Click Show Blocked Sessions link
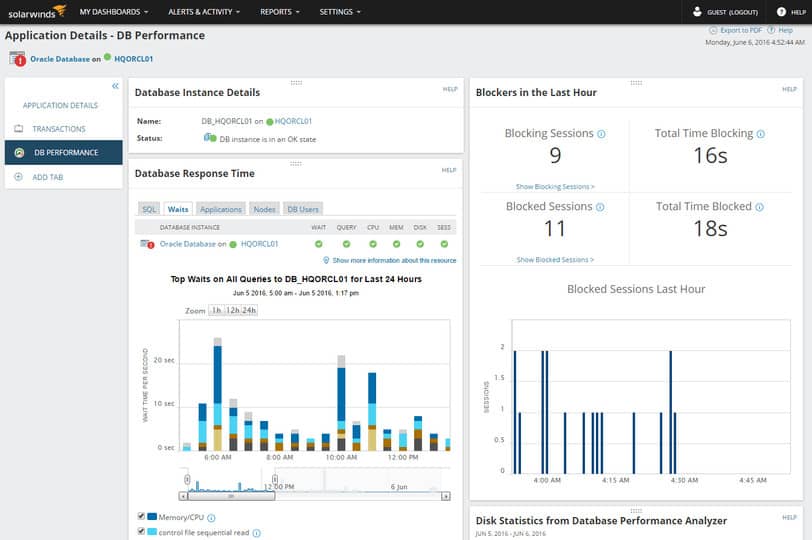This screenshot has width=812, height=540. [x=555, y=259]
